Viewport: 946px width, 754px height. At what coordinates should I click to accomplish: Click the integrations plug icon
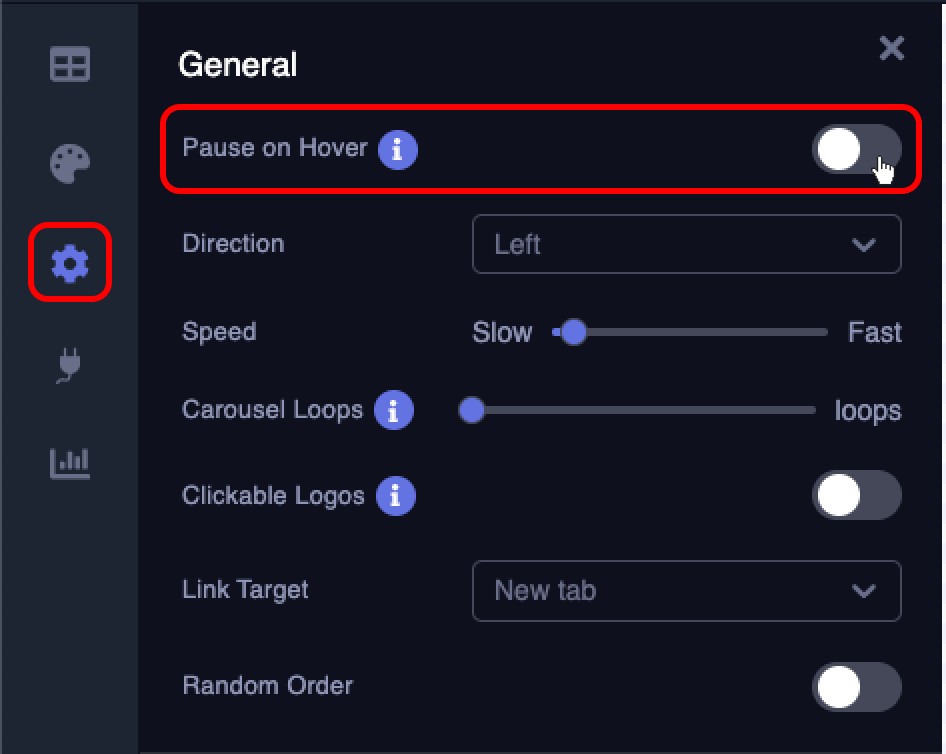pyautogui.click(x=68, y=364)
